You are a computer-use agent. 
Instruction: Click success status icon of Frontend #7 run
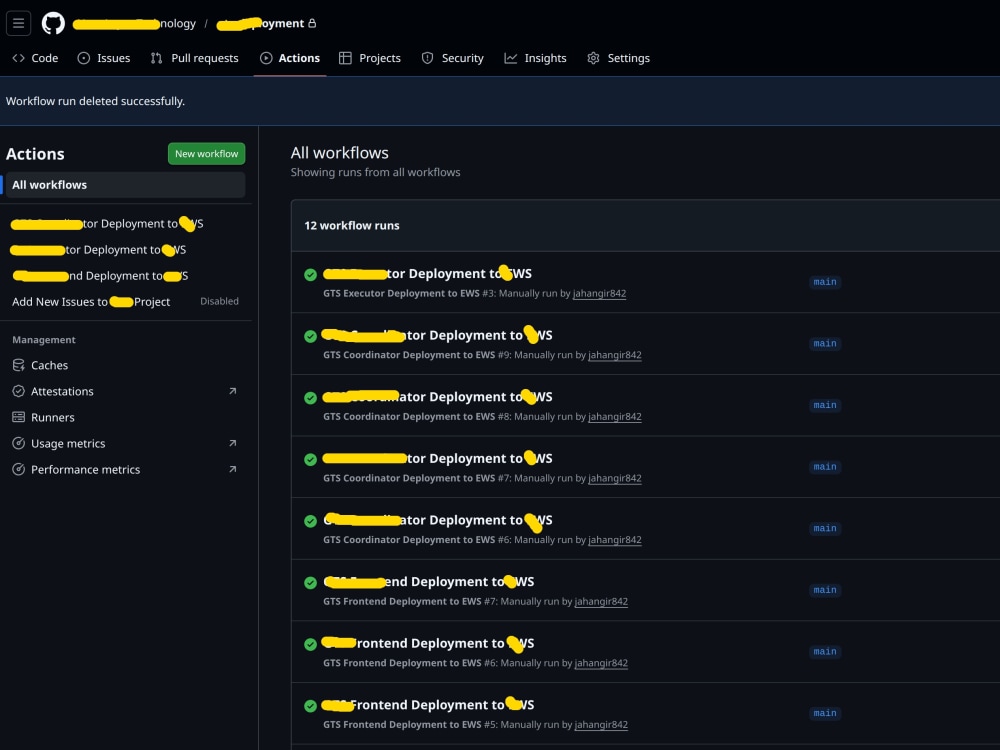click(311, 583)
